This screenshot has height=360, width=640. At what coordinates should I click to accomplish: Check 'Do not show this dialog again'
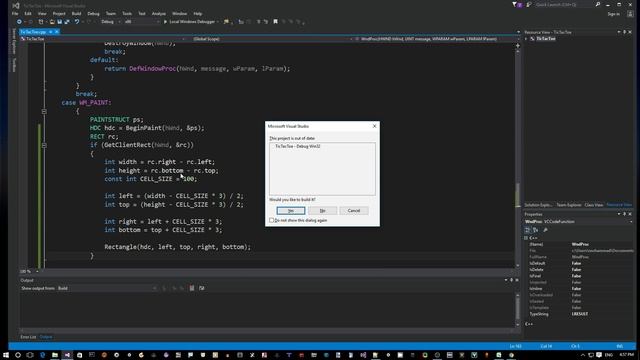(x=271, y=220)
